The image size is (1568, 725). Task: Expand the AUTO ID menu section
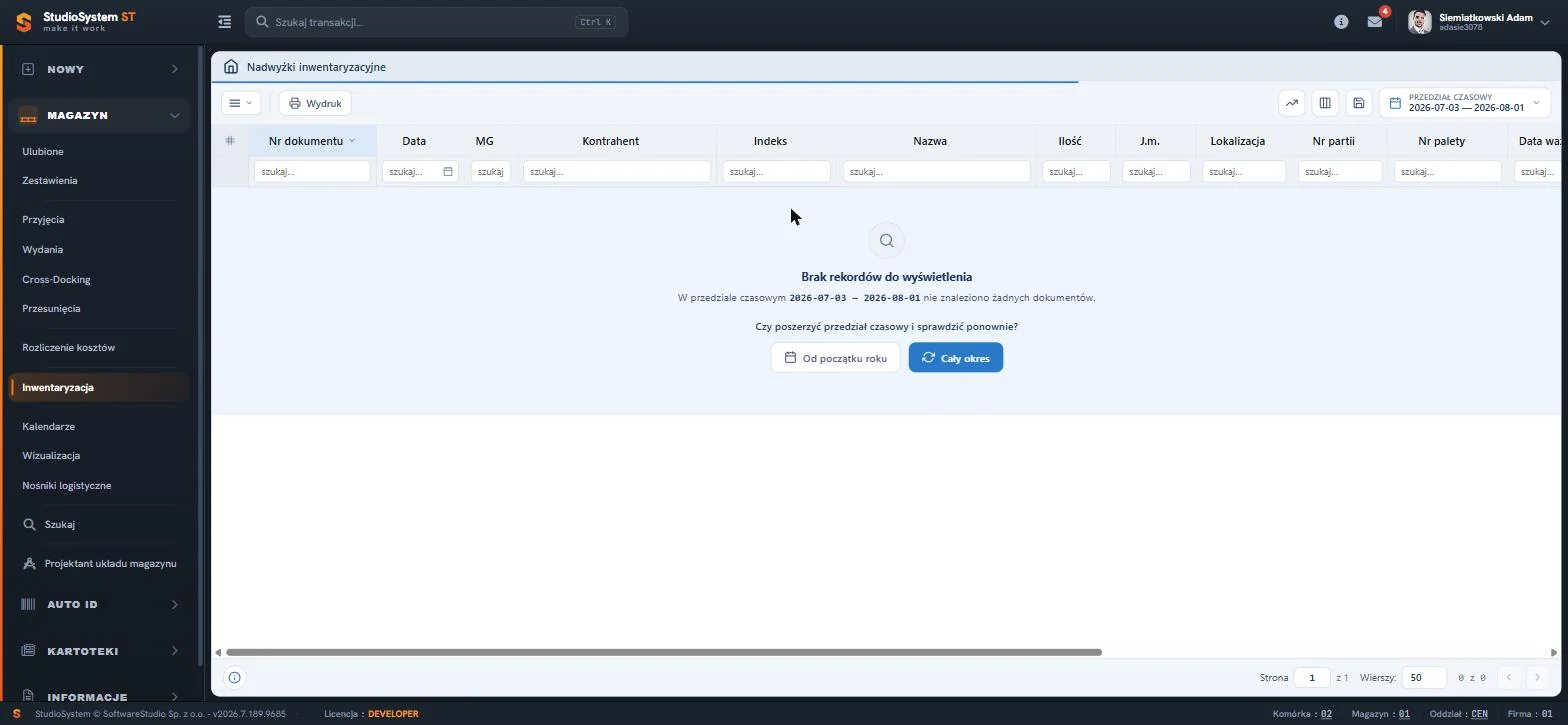[99, 605]
